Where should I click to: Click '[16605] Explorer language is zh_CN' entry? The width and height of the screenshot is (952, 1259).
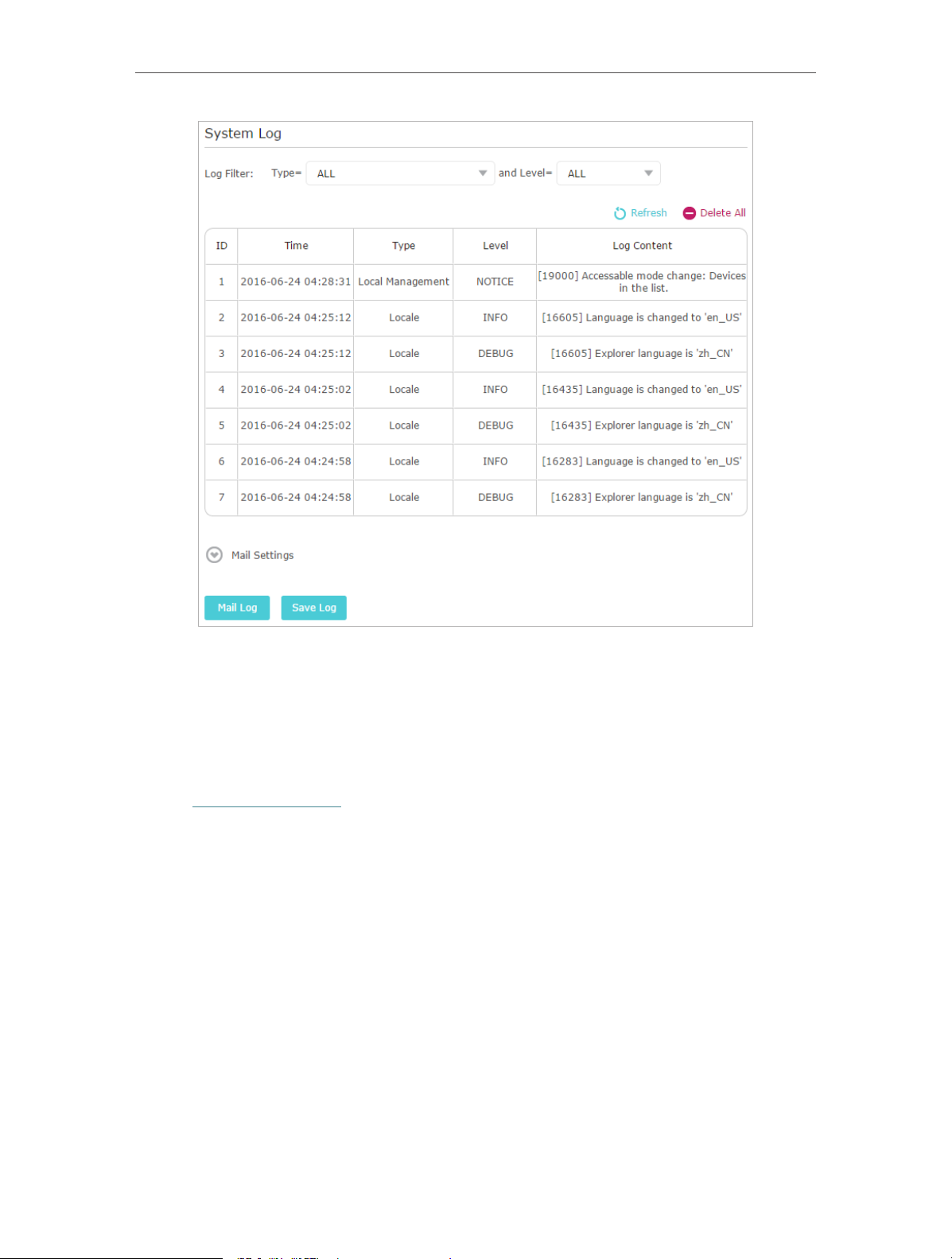642,353
